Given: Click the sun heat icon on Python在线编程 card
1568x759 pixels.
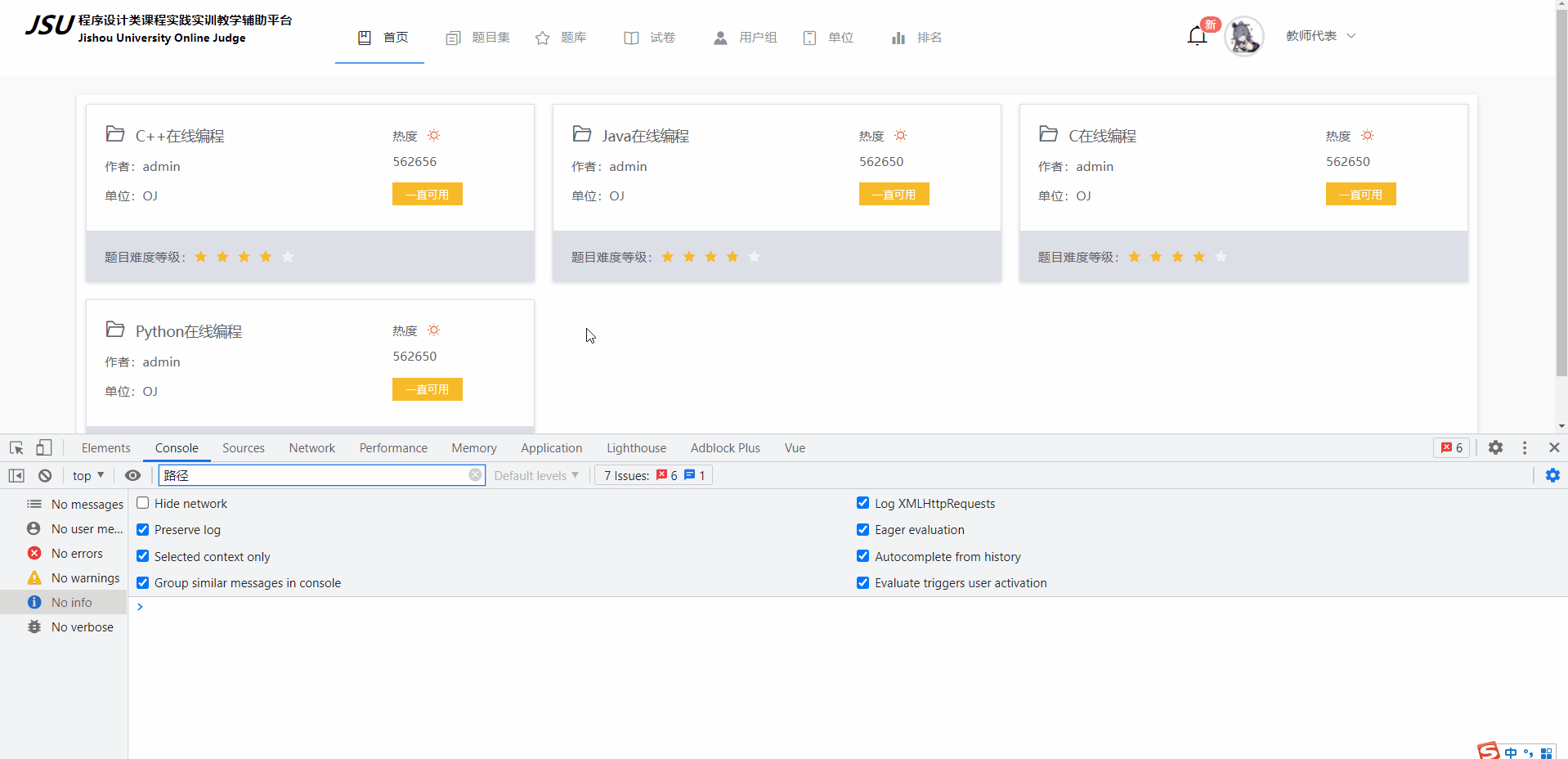Looking at the screenshot, I should (x=434, y=330).
